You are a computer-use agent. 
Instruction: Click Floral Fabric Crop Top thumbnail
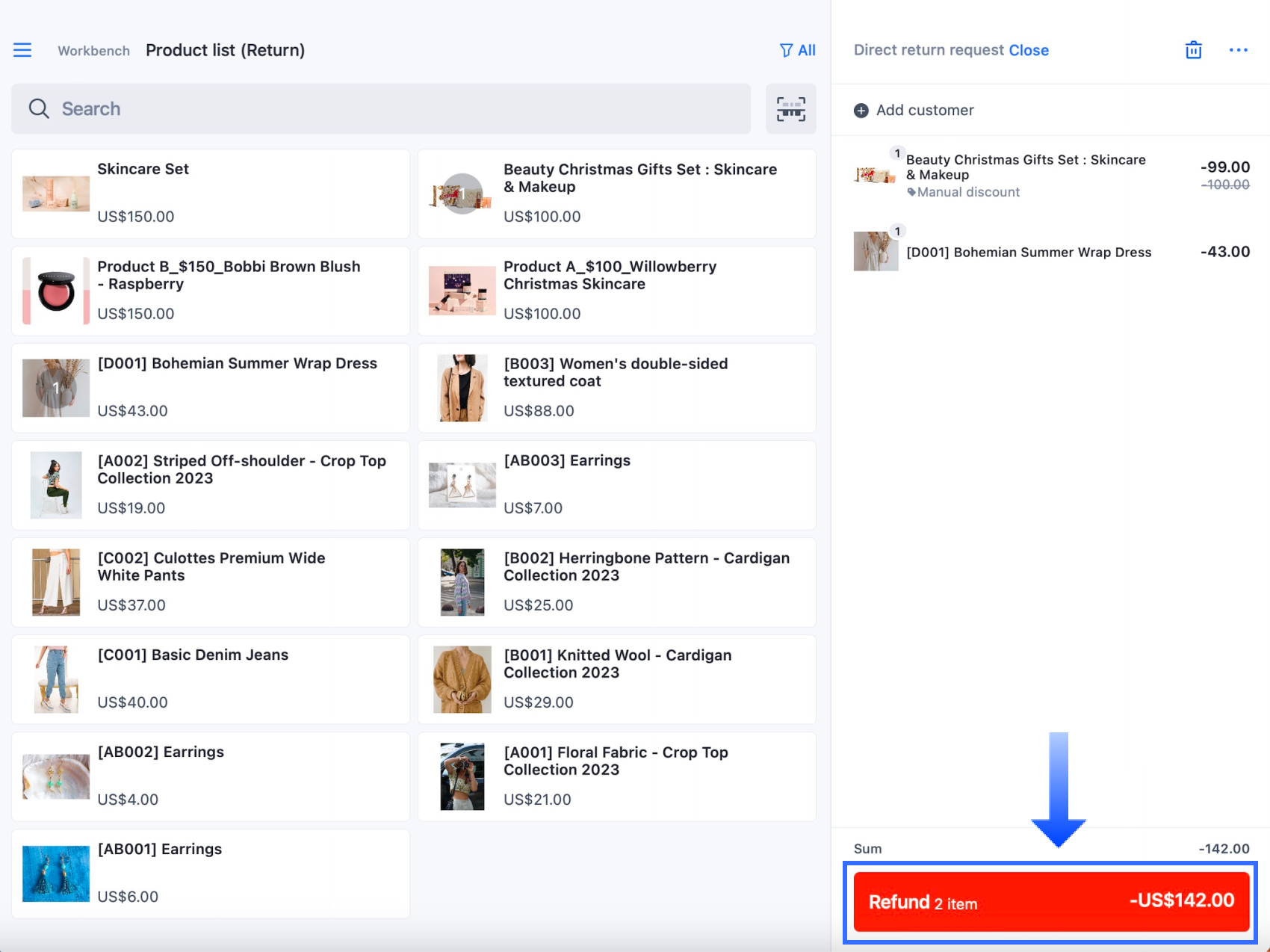462,776
